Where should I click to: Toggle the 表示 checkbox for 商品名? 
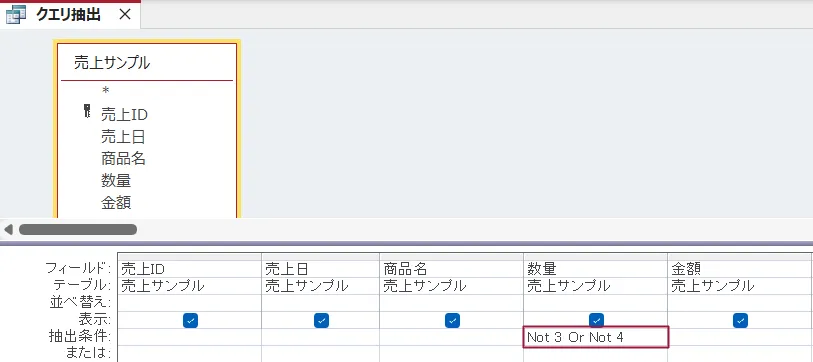[452, 321]
